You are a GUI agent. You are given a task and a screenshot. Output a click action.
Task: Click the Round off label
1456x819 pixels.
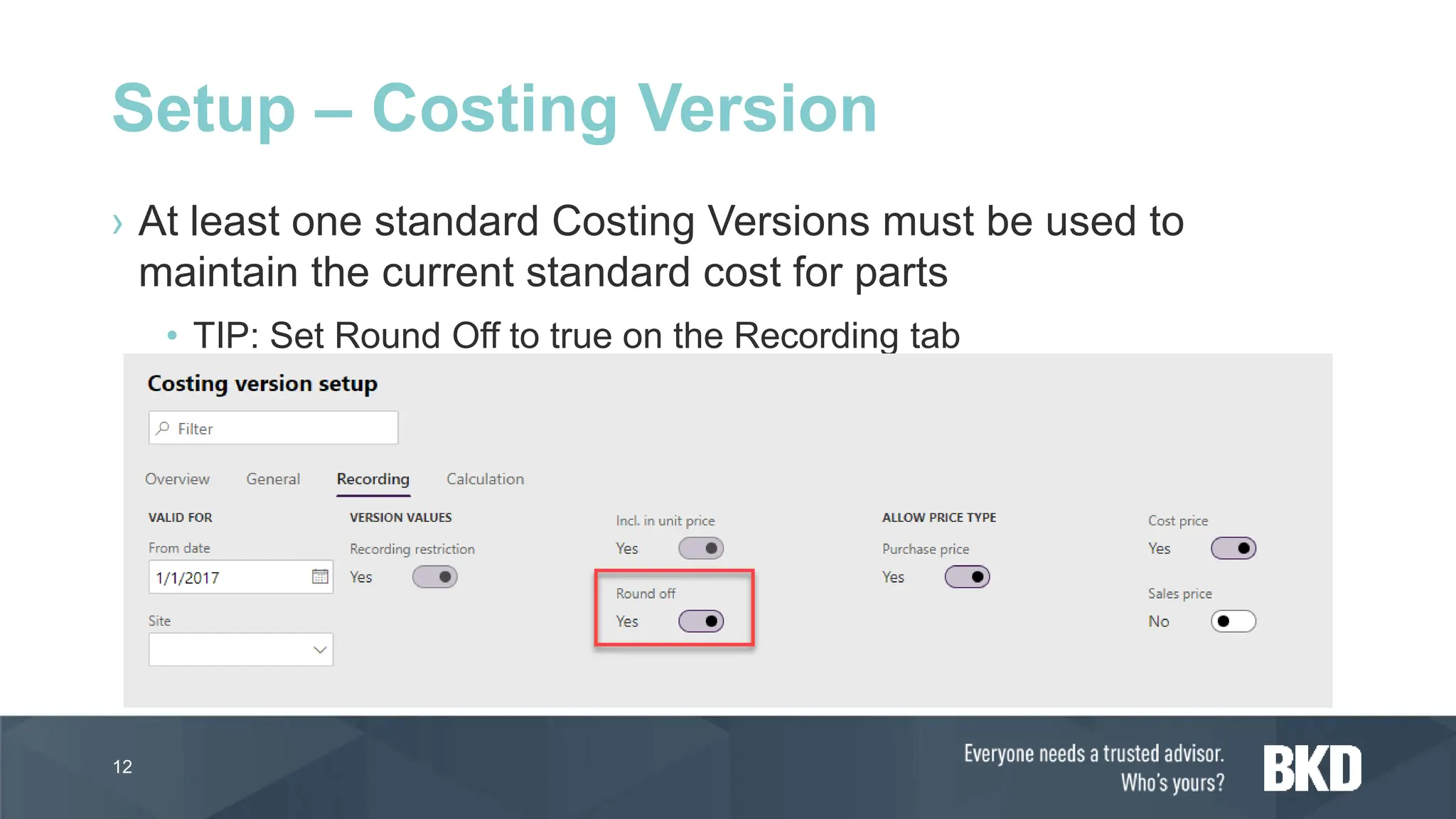(x=646, y=594)
